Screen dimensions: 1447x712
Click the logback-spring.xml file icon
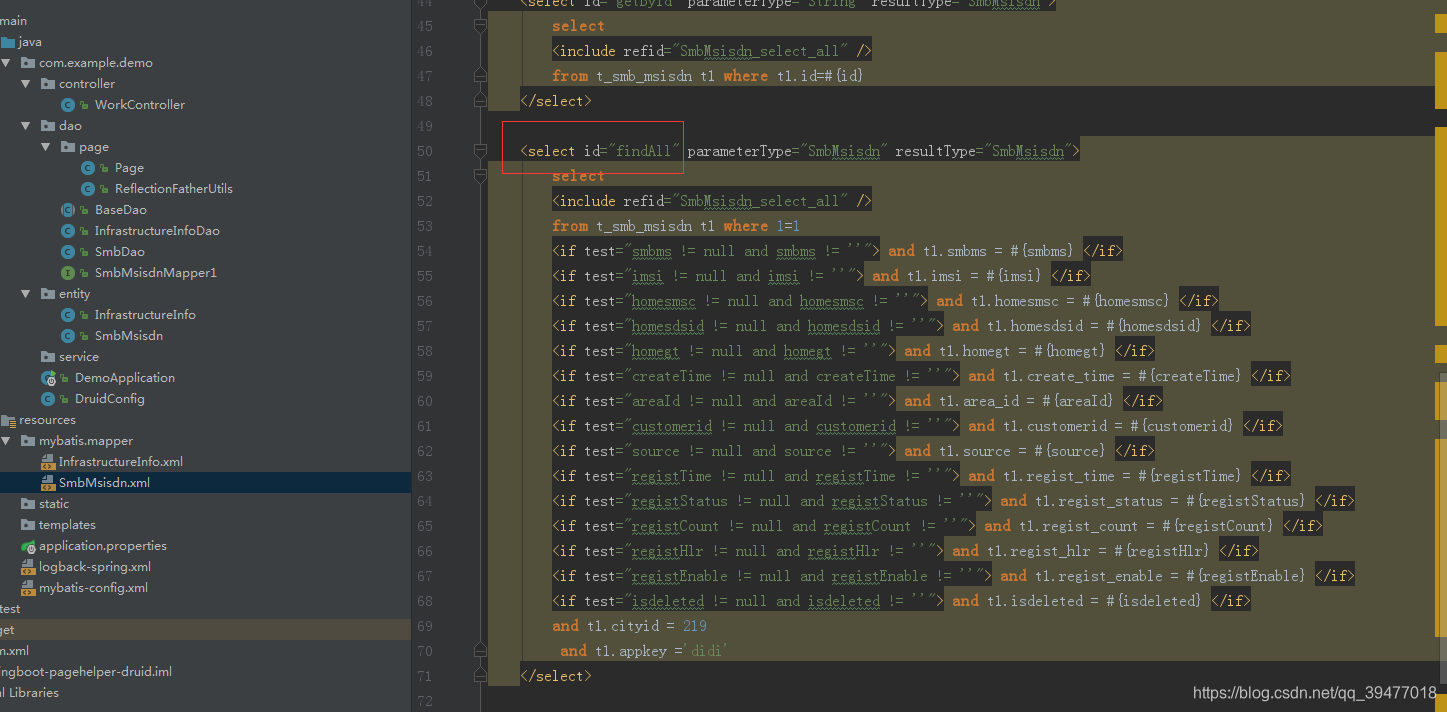coord(28,567)
